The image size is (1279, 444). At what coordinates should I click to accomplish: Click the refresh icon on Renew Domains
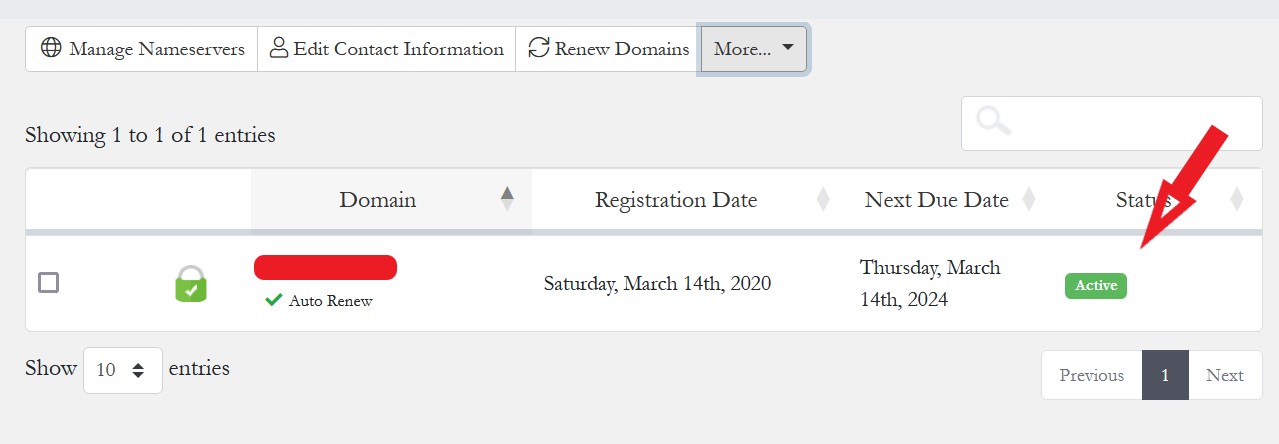539,49
